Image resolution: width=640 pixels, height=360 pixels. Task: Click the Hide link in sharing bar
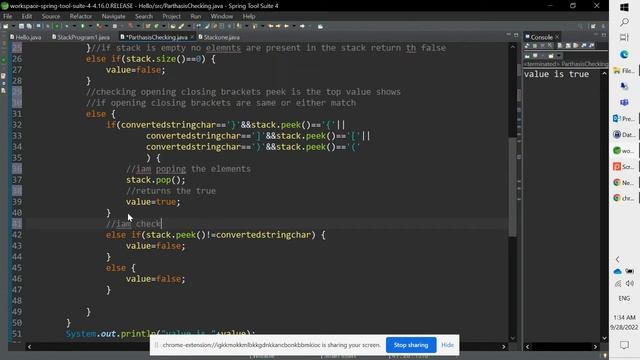pyautogui.click(x=447, y=345)
